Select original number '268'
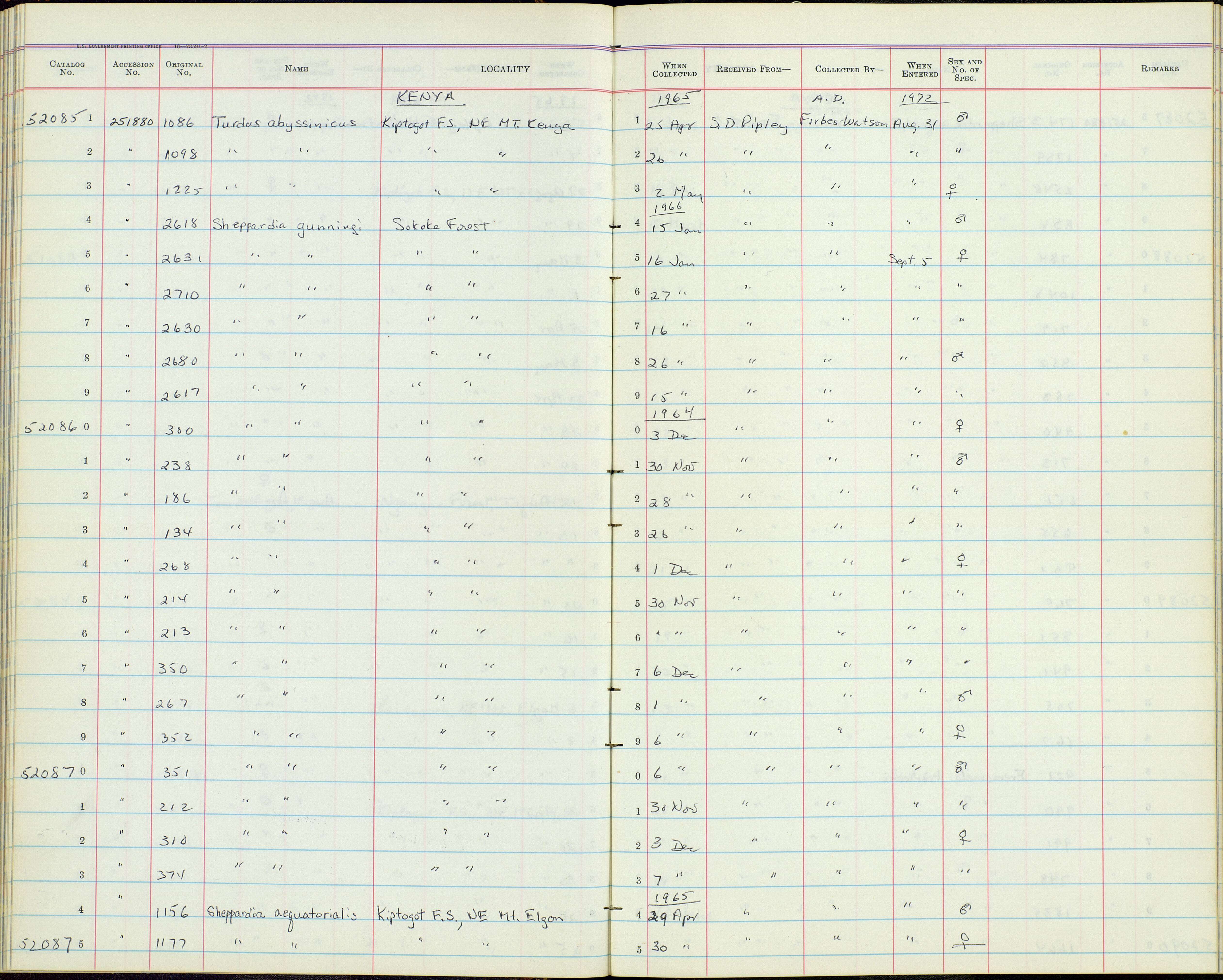The height and width of the screenshot is (980, 1223). click(x=175, y=566)
